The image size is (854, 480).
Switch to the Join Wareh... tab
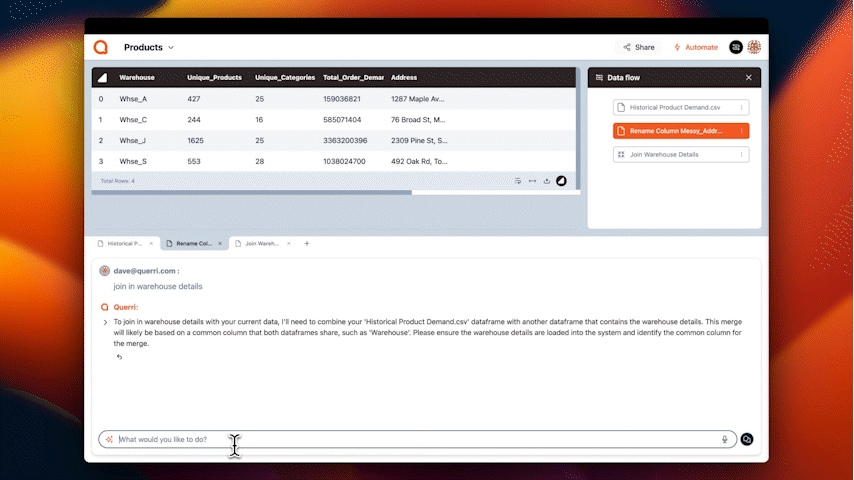tap(261, 243)
